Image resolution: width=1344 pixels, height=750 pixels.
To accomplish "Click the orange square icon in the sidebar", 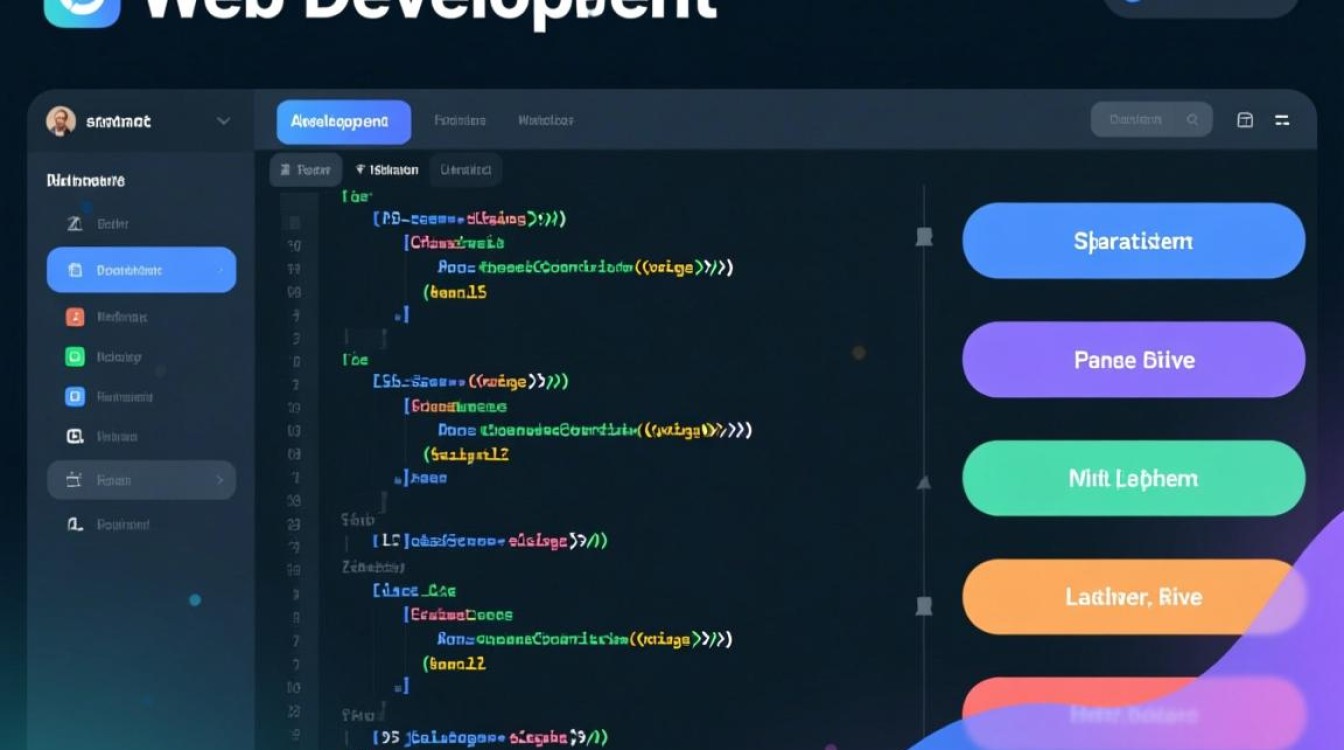I will click(75, 317).
